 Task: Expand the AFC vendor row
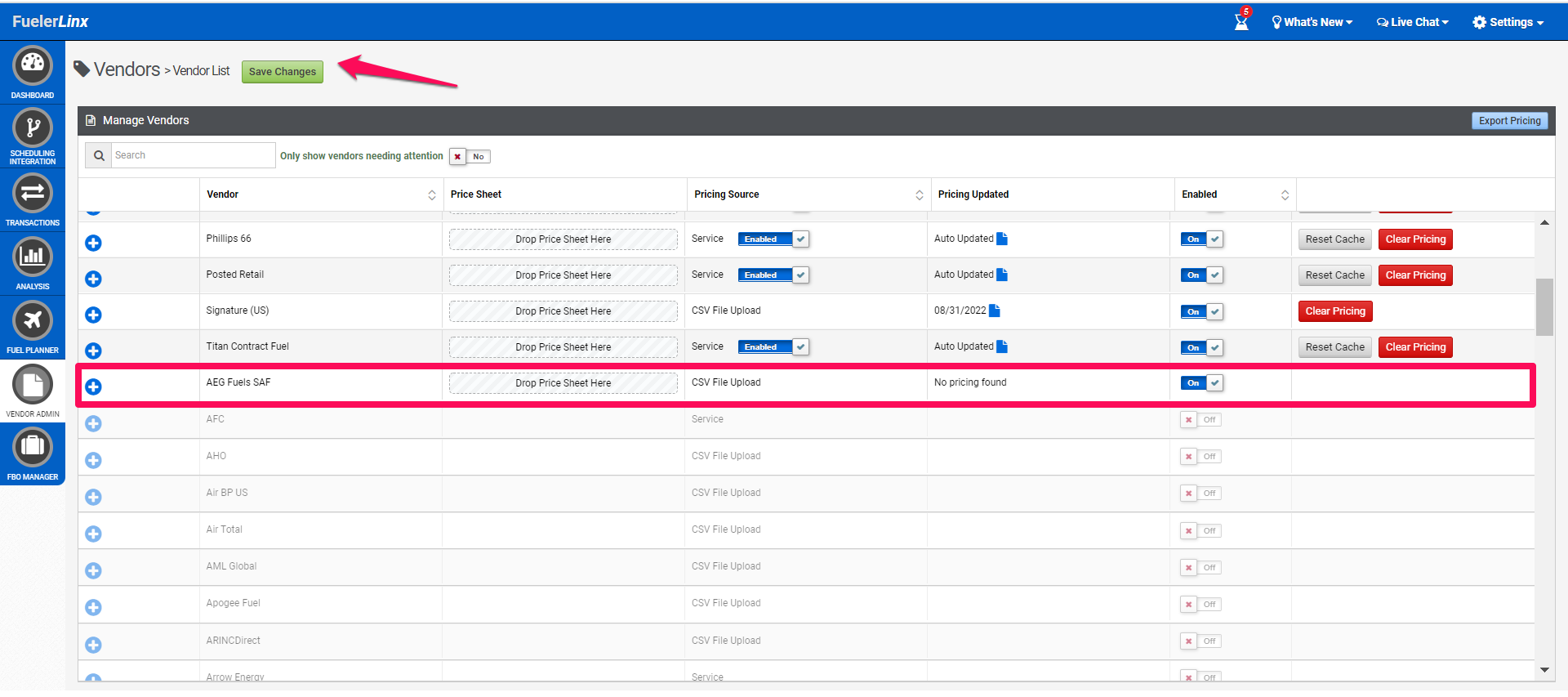pos(94,423)
